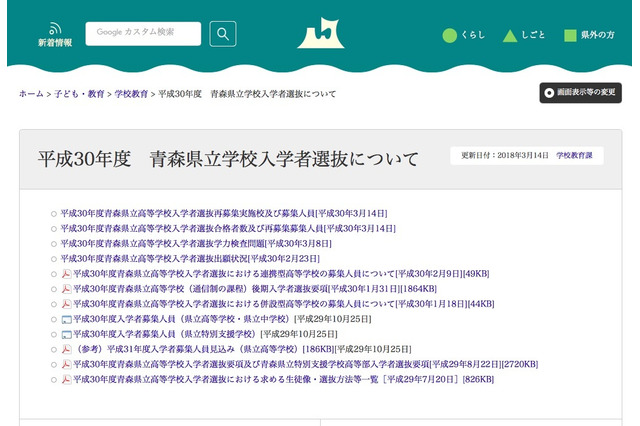
Task: Click the green circle くらし icon
Action: 449,35
